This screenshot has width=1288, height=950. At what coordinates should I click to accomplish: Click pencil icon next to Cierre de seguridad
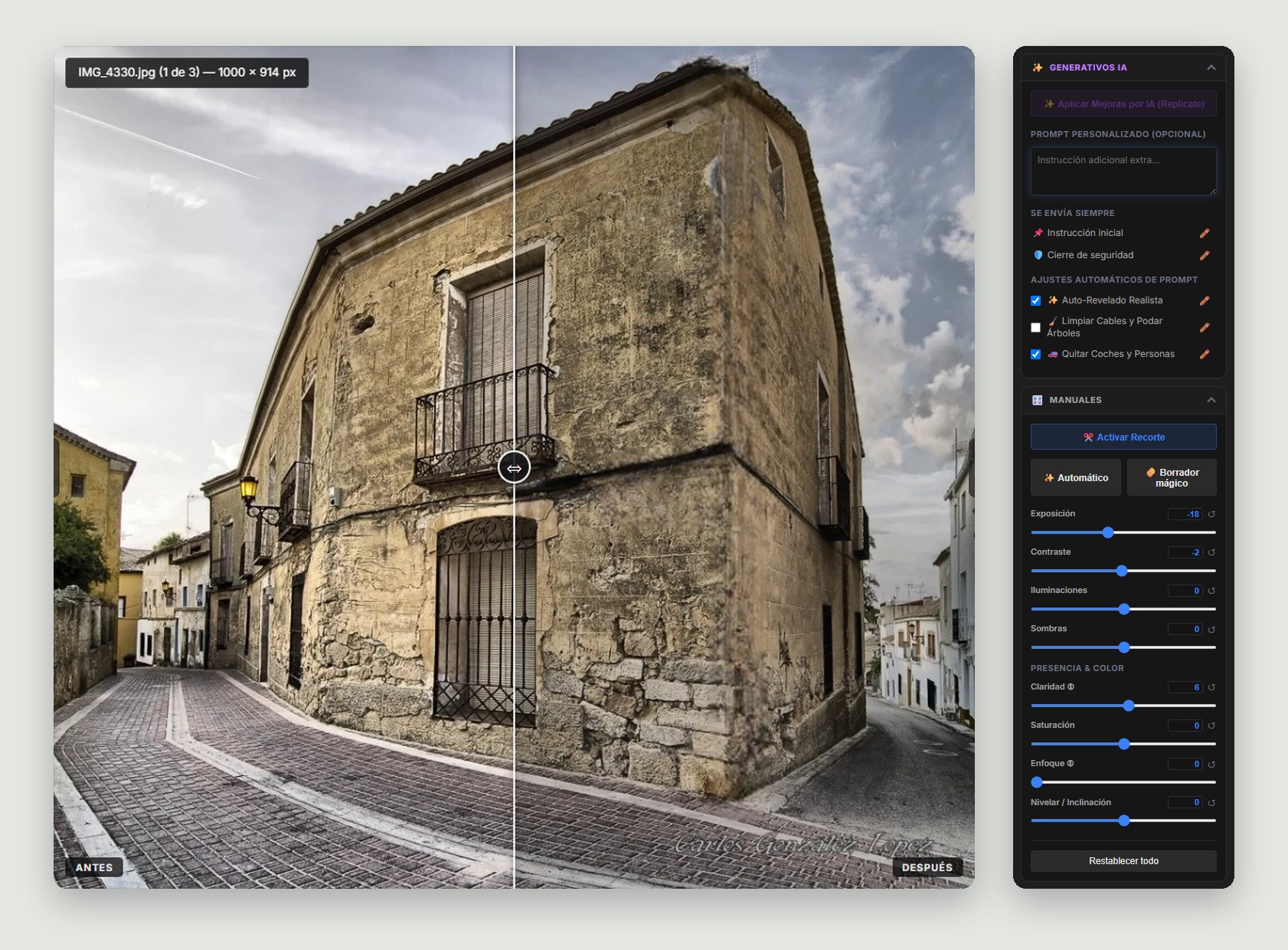coord(1205,255)
